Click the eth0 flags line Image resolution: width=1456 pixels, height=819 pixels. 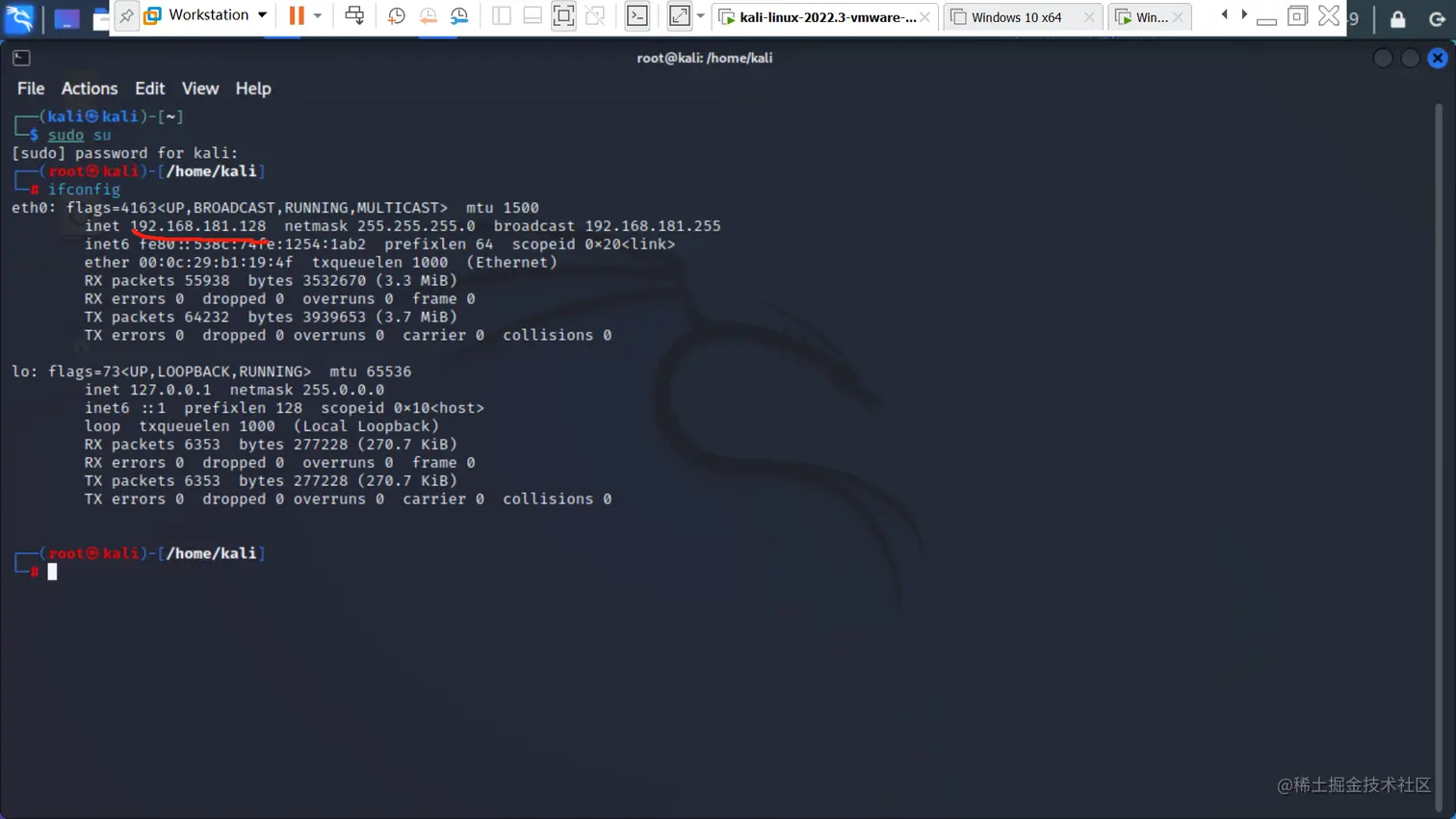tap(275, 208)
